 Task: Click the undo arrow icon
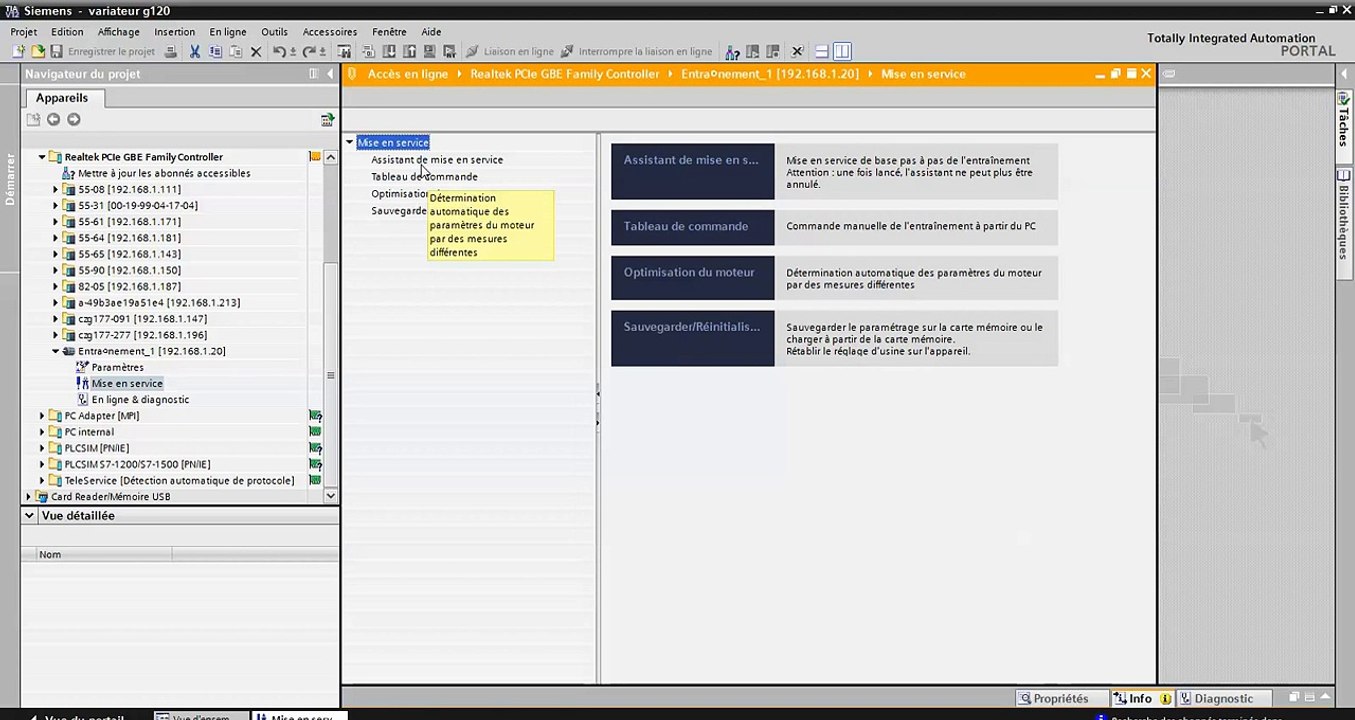point(279,51)
